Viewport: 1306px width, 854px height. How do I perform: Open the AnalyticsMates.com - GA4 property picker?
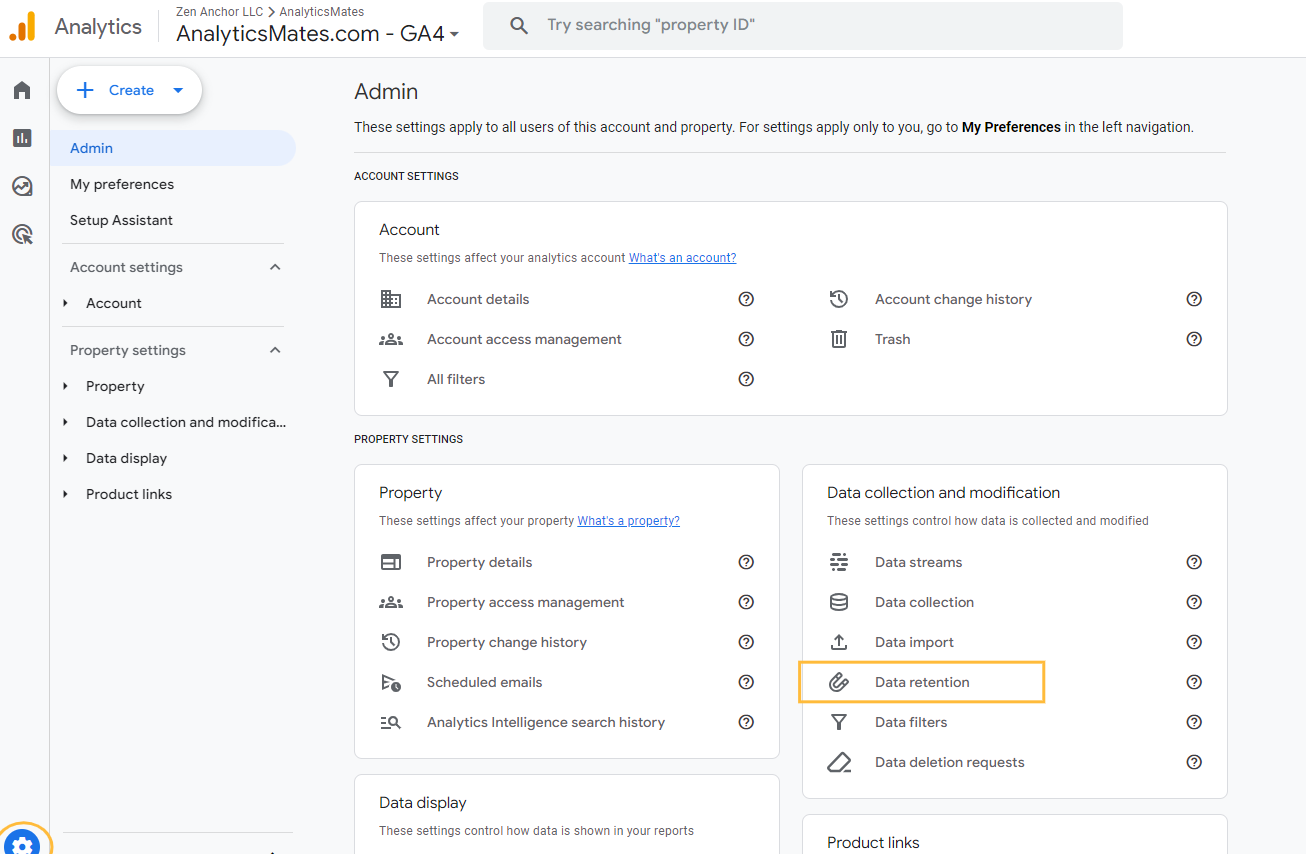317,33
